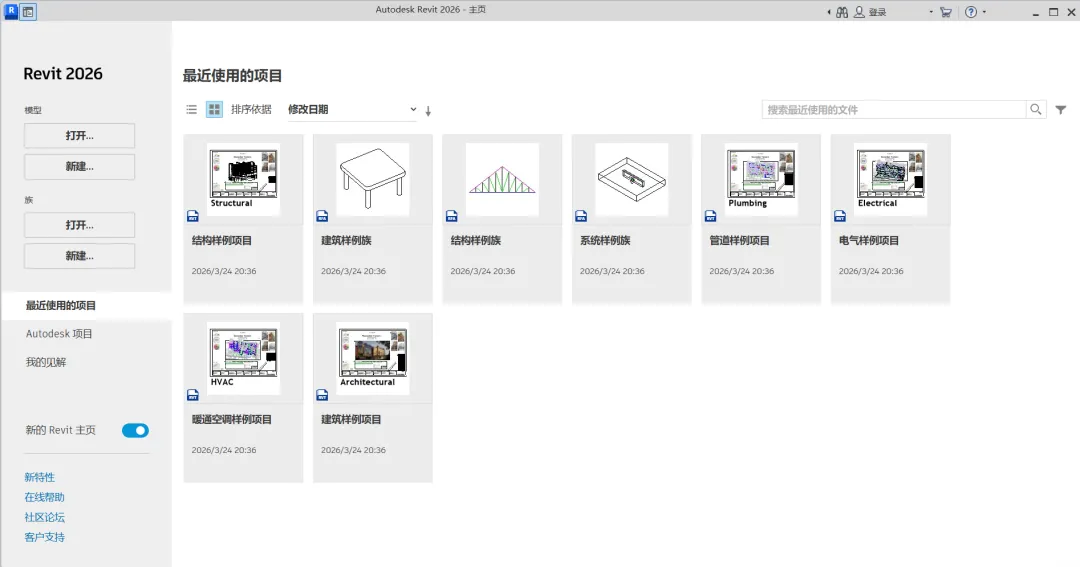Viewport: 1080px width, 567px height.
Task: Click the RFA file icon on 结构样例族 card
Action: tap(452, 216)
